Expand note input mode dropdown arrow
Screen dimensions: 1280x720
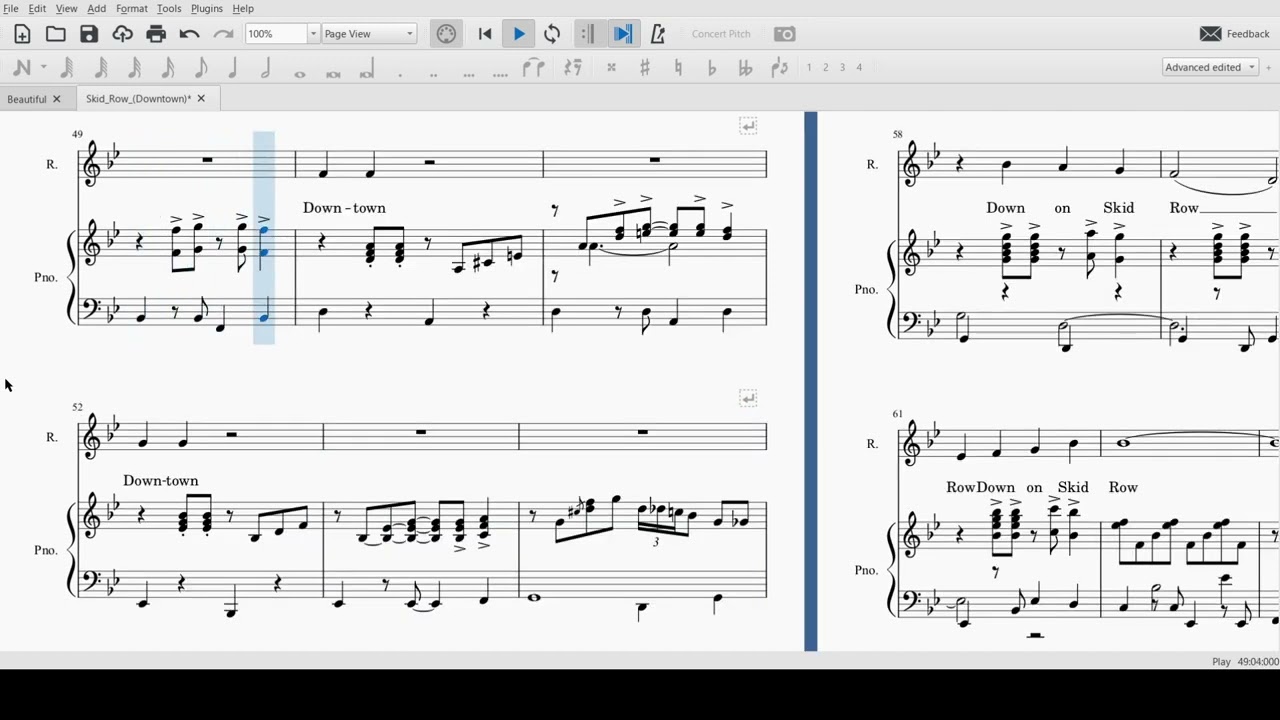coord(43,67)
